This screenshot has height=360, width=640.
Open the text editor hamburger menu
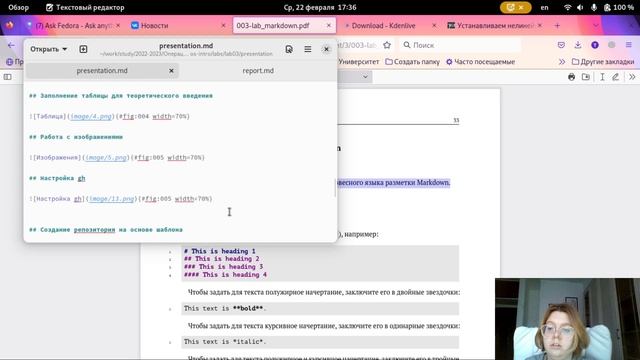click(308, 49)
